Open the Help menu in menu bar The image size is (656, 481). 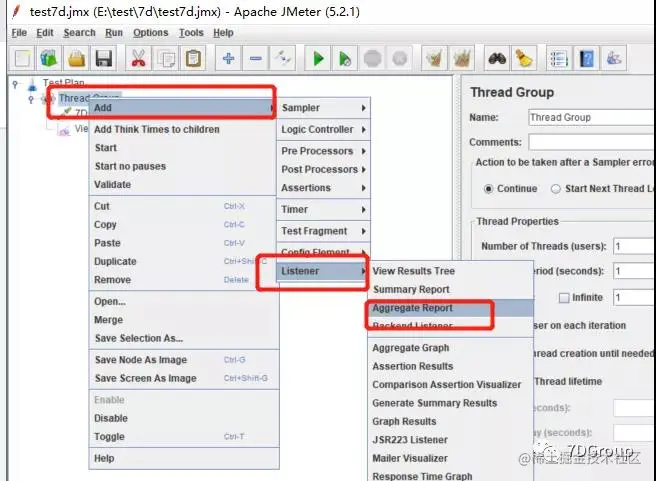pyautogui.click(x=223, y=33)
